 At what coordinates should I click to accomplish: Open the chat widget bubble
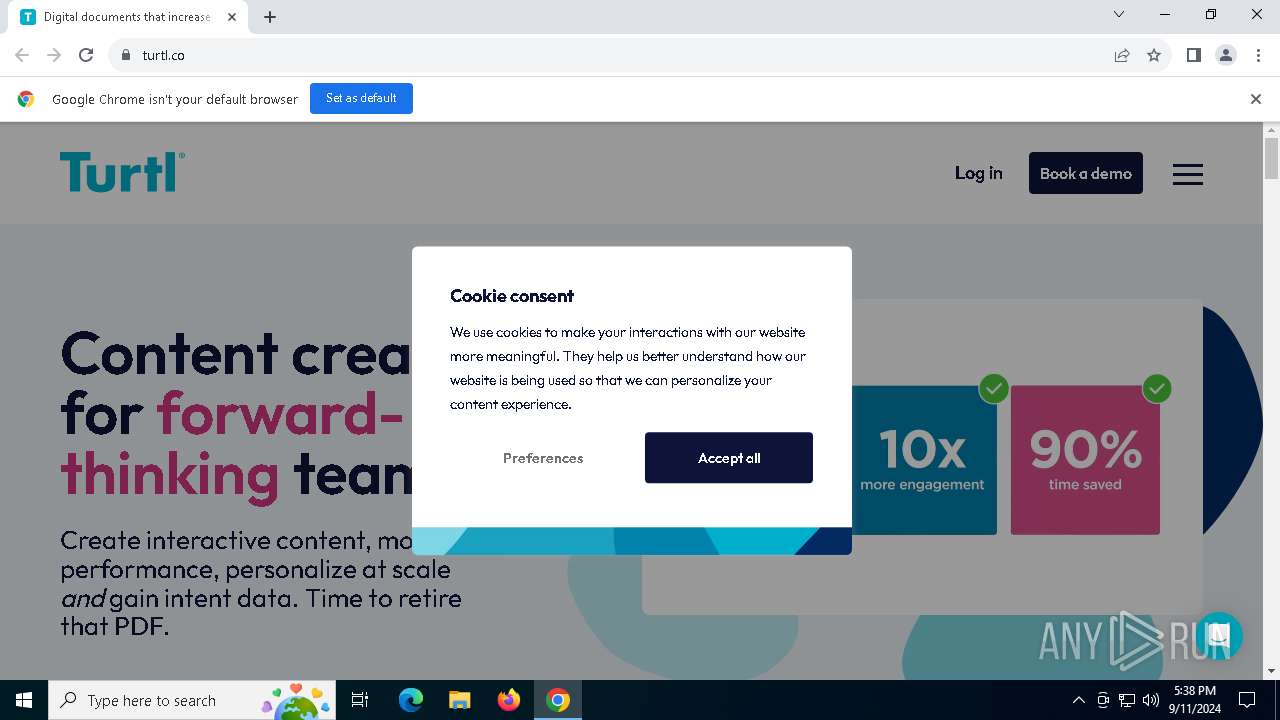coord(1218,636)
